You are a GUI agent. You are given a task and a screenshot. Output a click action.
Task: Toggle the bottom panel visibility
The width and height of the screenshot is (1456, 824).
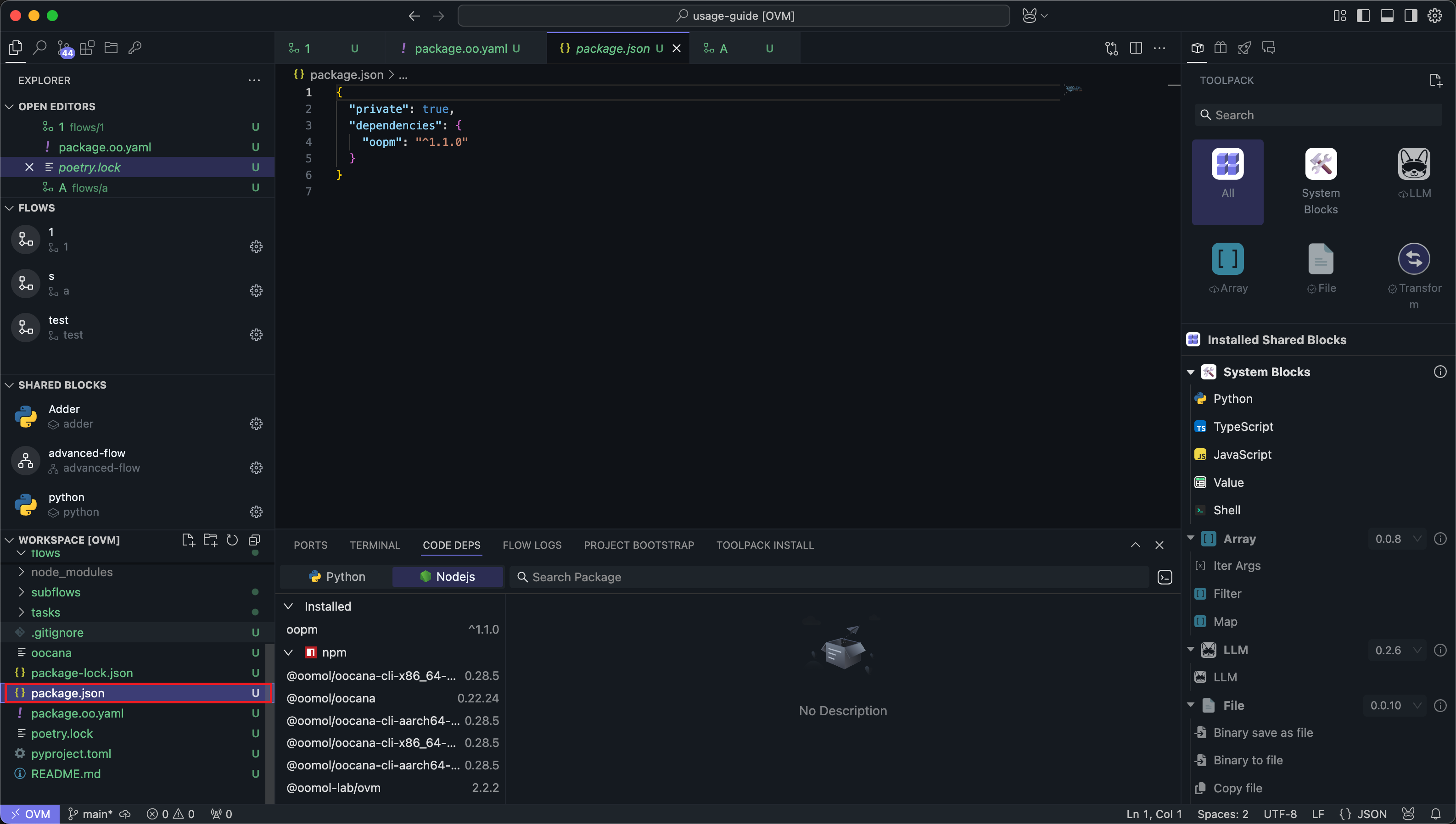1387,16
